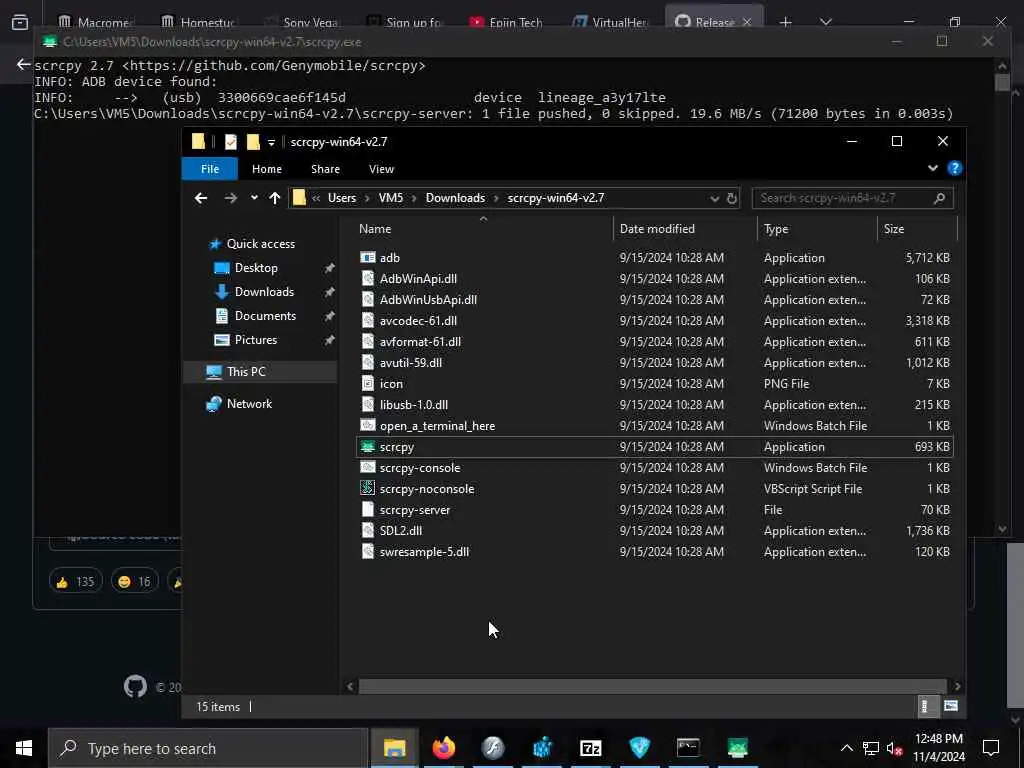This screenshot has width=1024, height=768.
Task: Select Network in navigation pane
Action: coord(249,404)
